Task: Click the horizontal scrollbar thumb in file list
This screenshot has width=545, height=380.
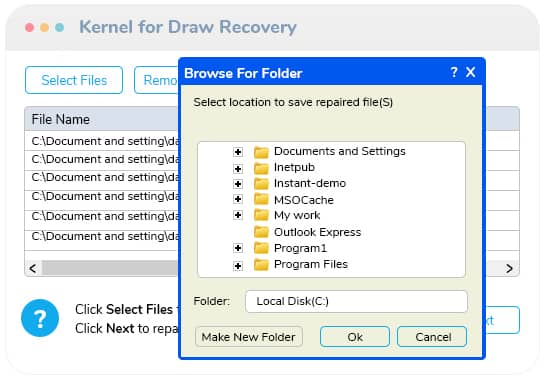Action: click(110, 268)
